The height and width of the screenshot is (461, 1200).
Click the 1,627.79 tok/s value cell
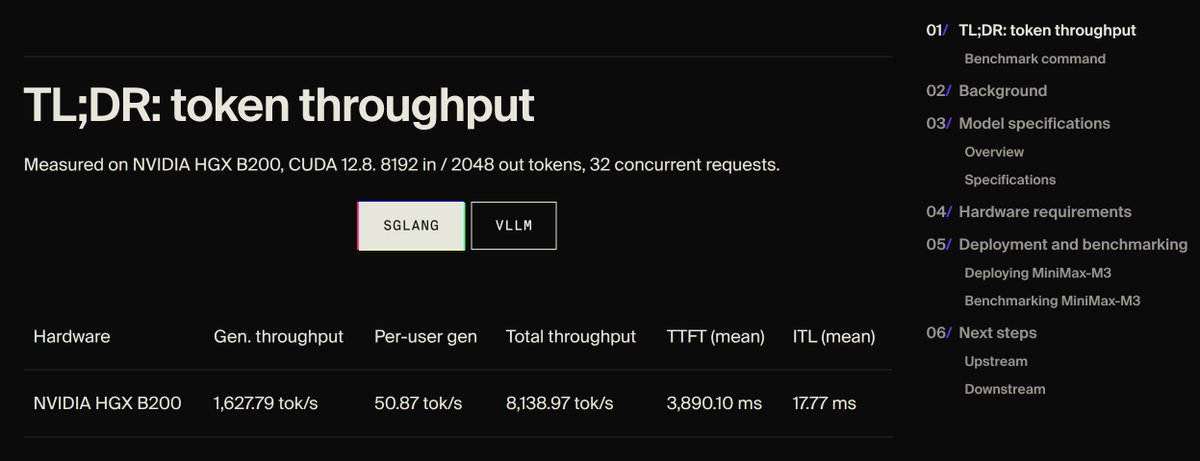tap(265, 404)
